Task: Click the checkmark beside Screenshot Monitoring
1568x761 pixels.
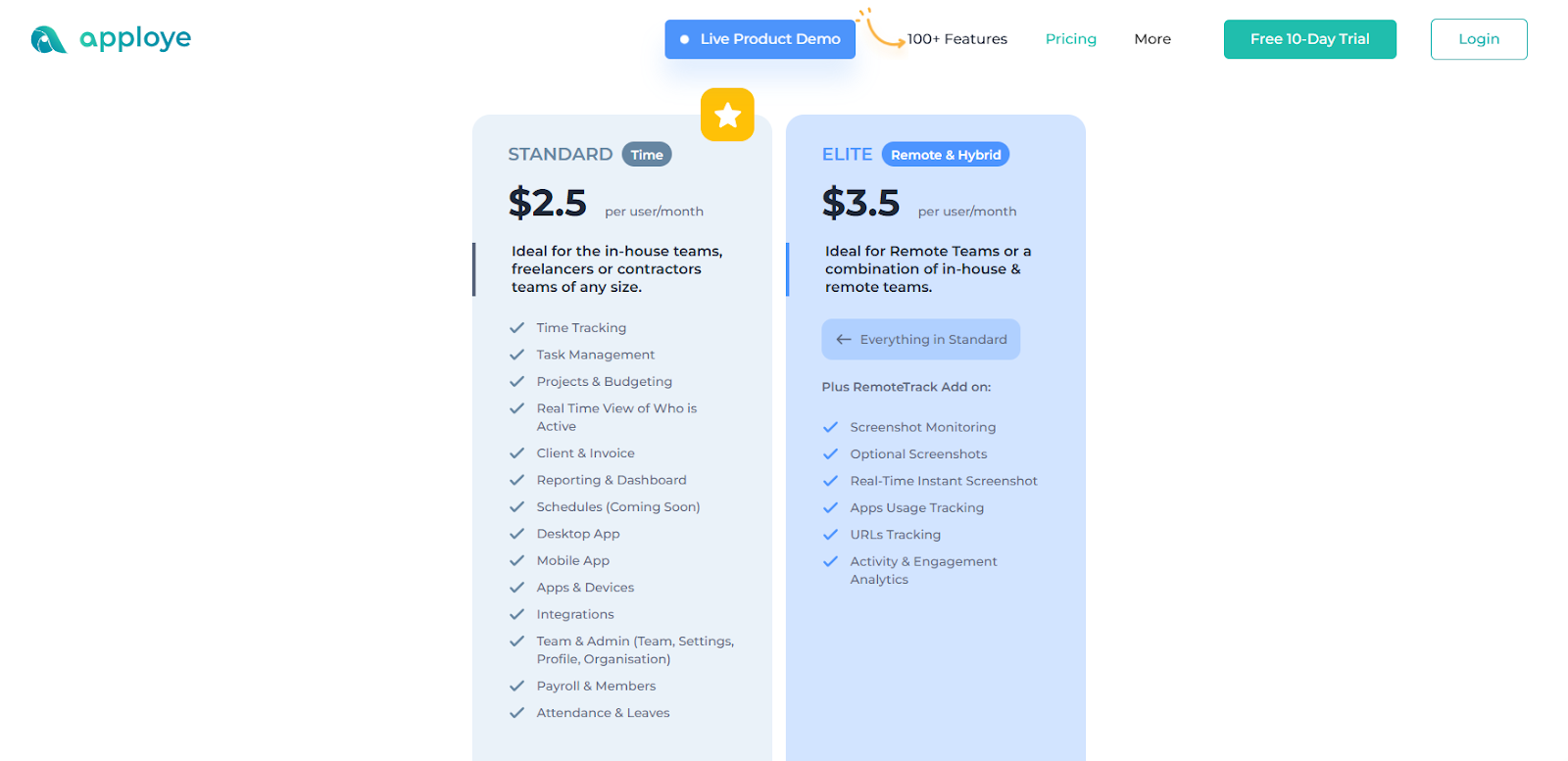Action: pos(830,427)
